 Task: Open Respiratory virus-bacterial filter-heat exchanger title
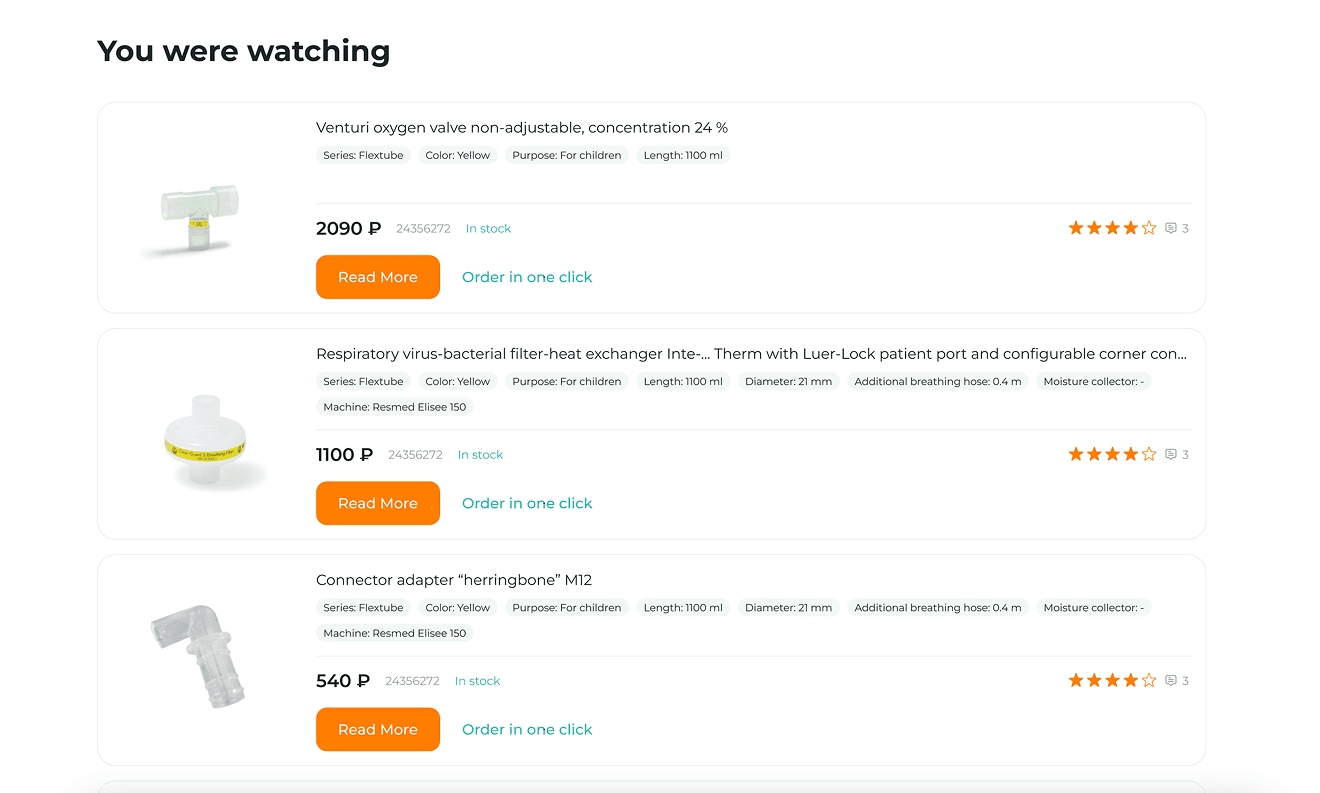751,354
